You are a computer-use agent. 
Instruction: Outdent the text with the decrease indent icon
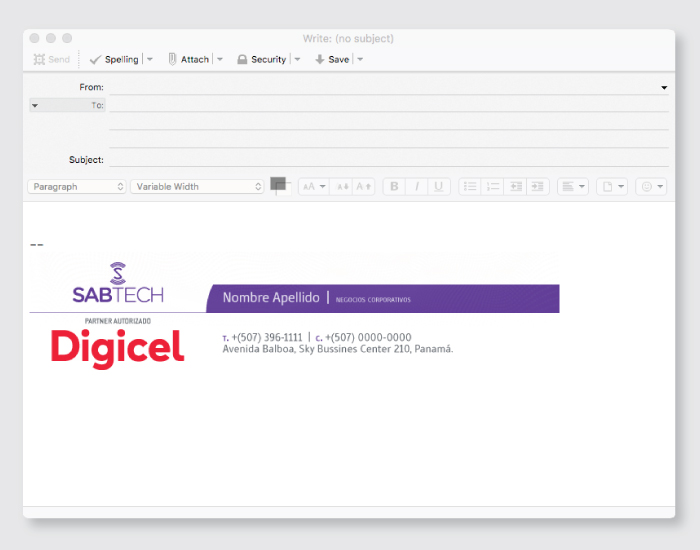tap(516, 187)
